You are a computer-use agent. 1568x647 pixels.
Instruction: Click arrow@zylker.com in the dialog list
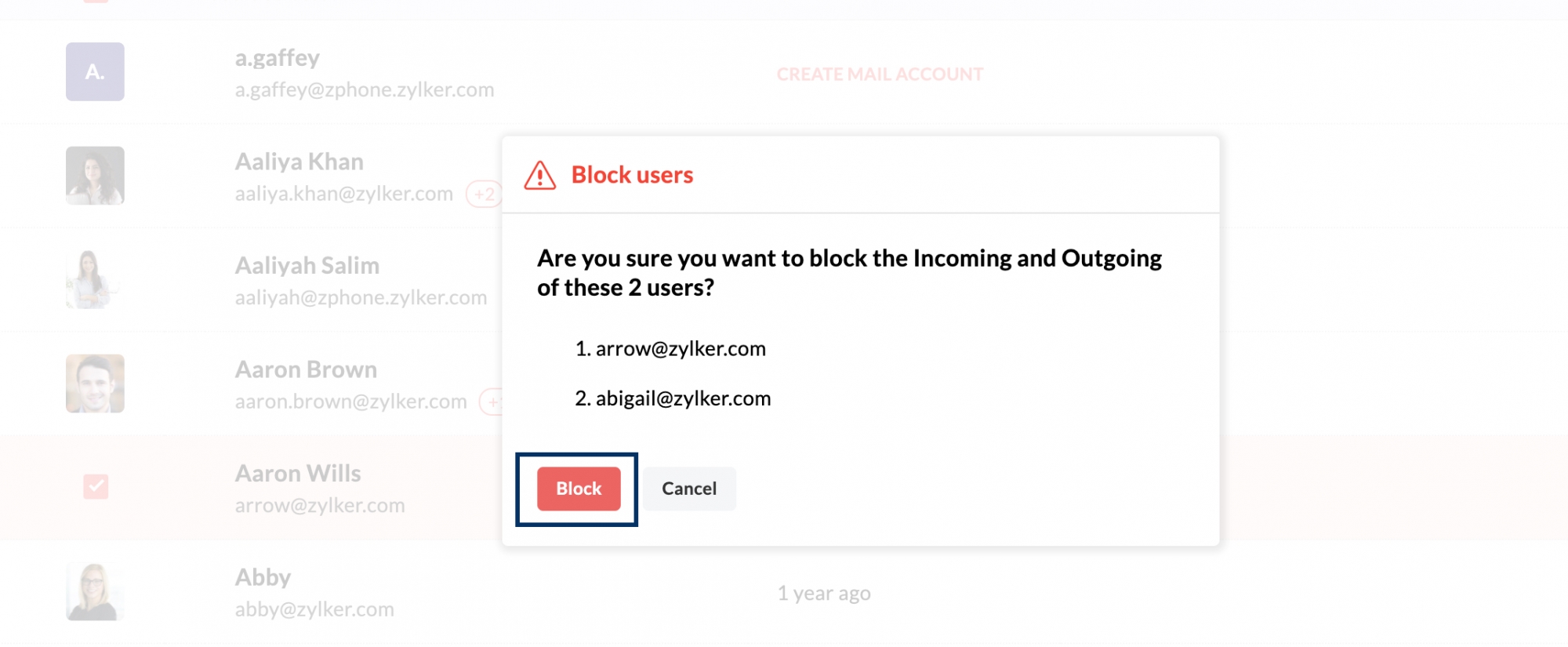(681, 349)
